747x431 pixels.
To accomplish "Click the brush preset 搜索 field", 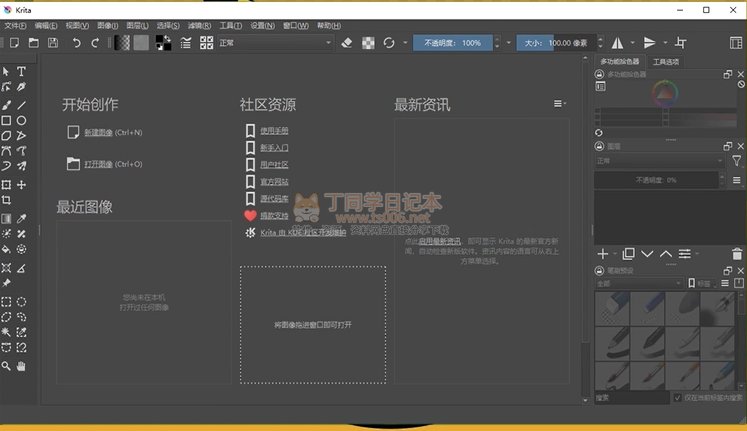I will click(630, 398).
